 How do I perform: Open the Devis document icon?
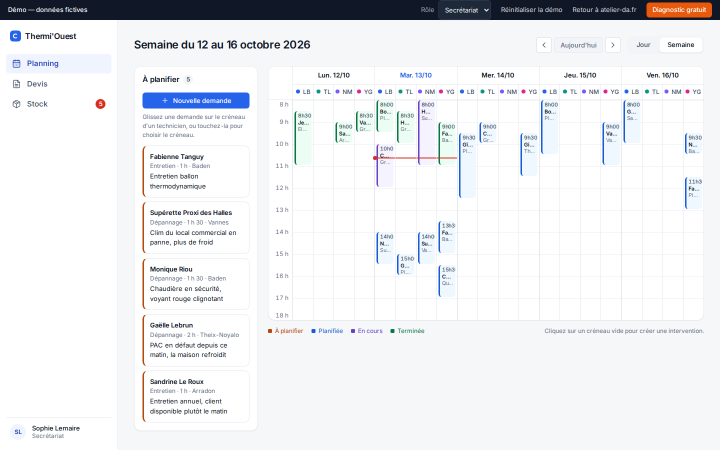point(17,84)
